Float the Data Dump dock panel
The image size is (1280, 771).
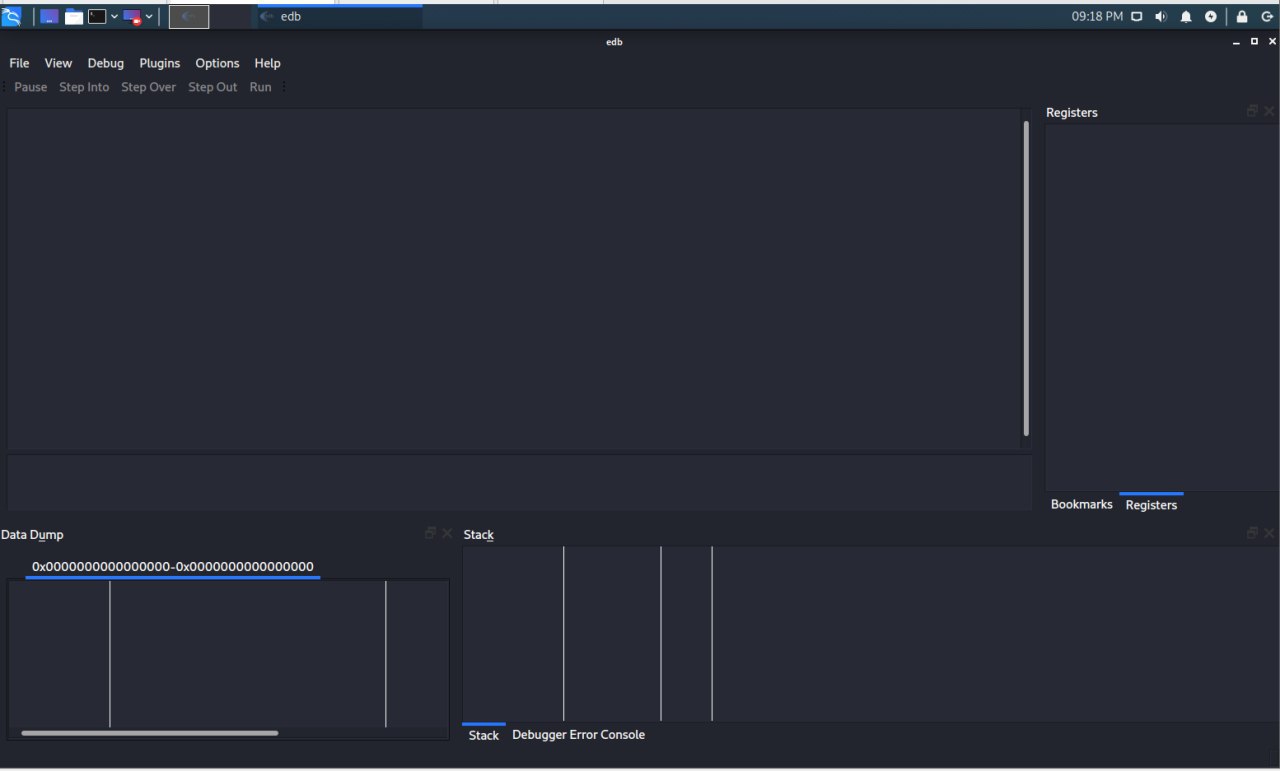[x=430, y=534]
